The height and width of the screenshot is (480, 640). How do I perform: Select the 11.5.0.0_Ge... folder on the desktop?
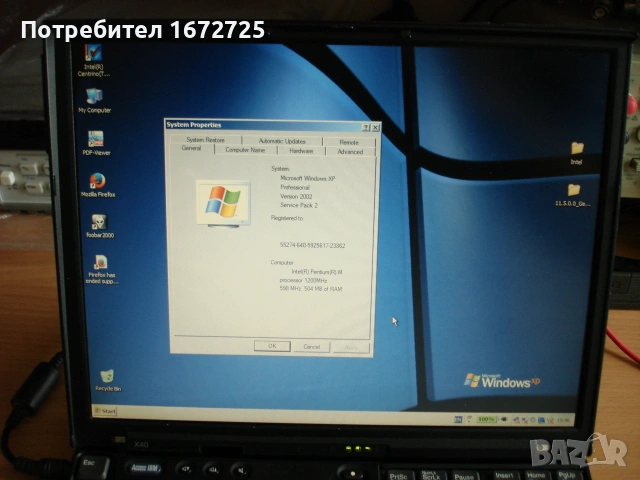(573, 195)
